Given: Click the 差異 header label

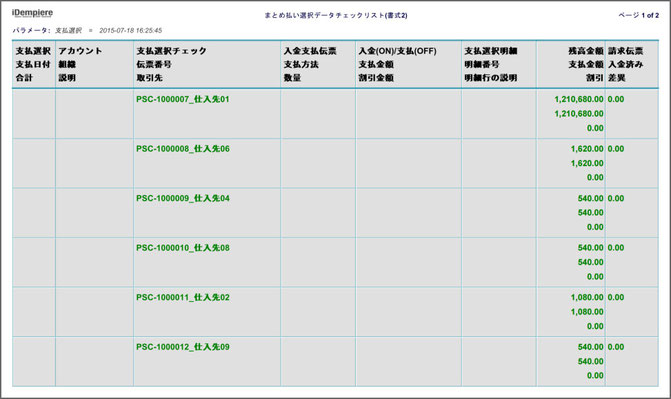Looking at the screenshot, I should coord(617,78).
